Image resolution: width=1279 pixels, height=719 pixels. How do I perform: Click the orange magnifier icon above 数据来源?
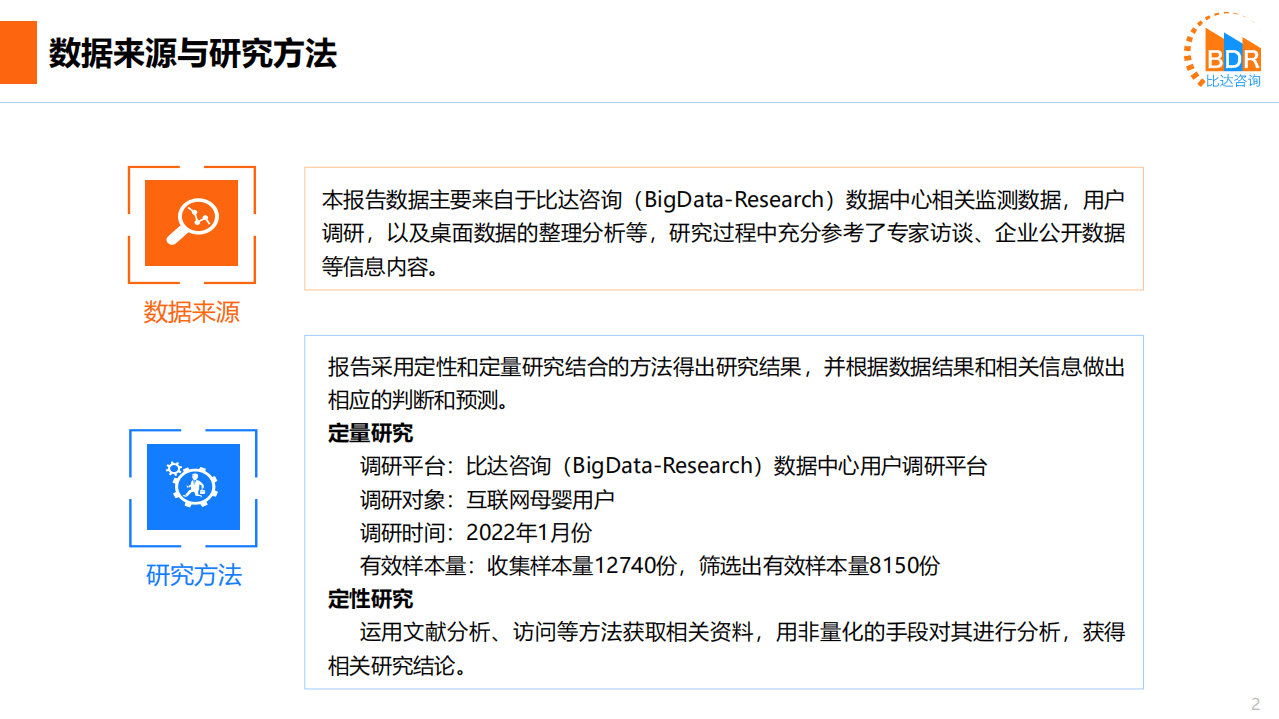point(192,224)
